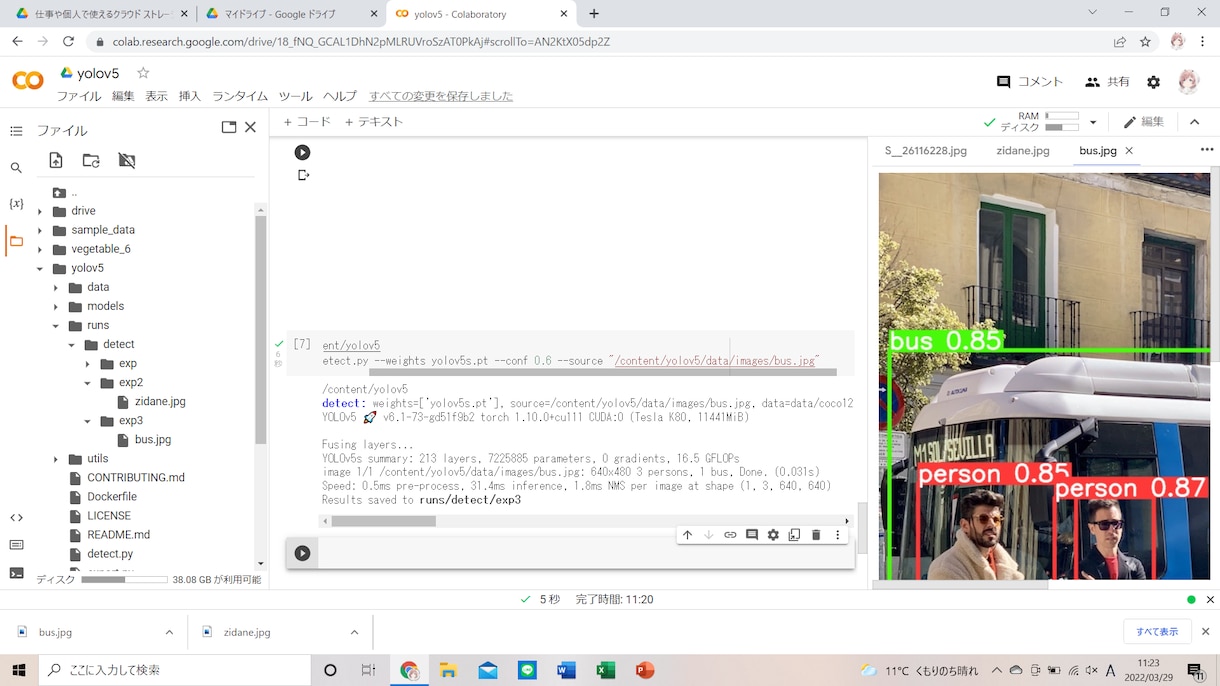Open Colab home logo

tap(27, 81)
